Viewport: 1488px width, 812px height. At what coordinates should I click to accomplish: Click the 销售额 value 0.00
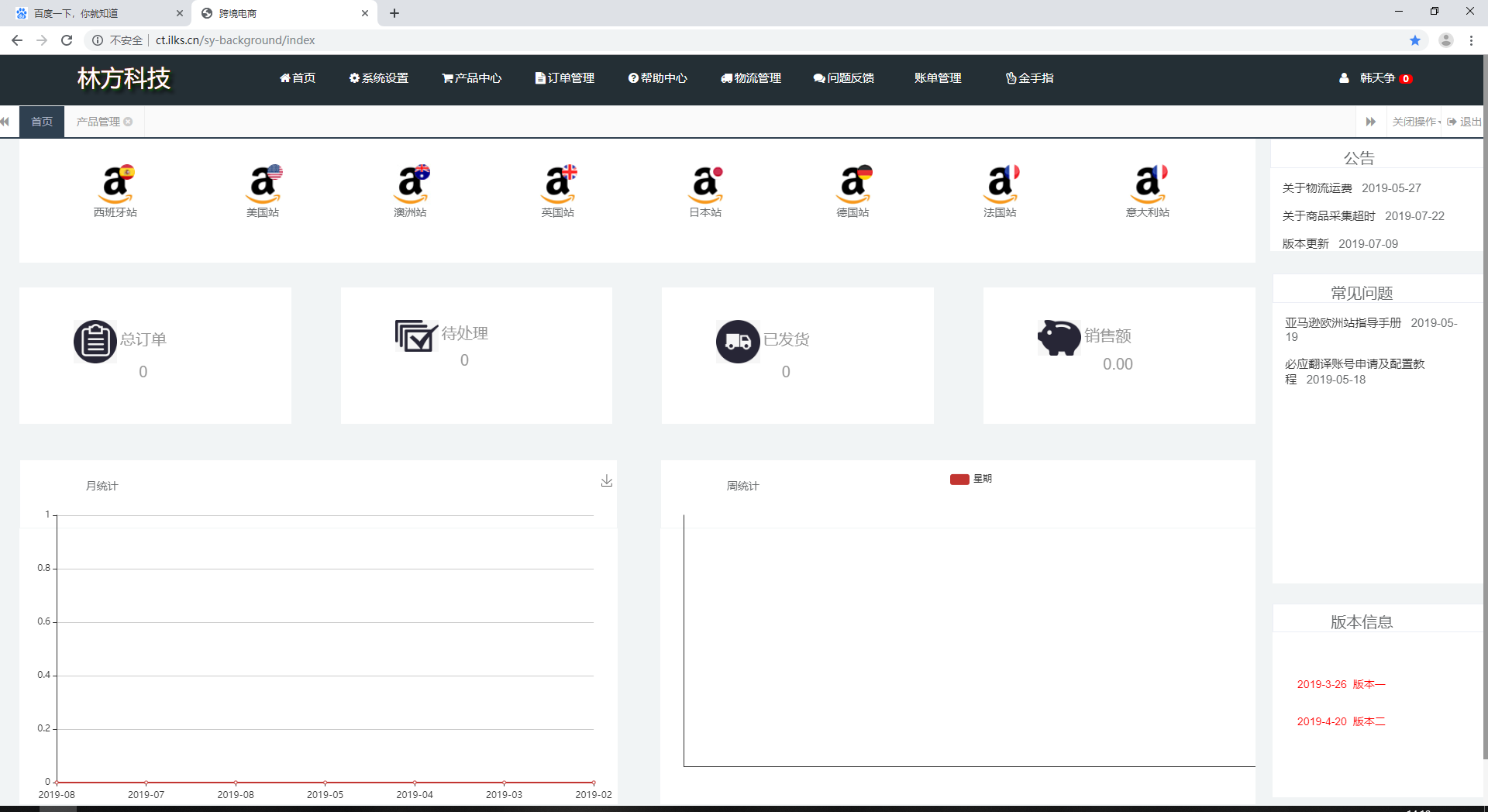click(x=1118, y=364)
